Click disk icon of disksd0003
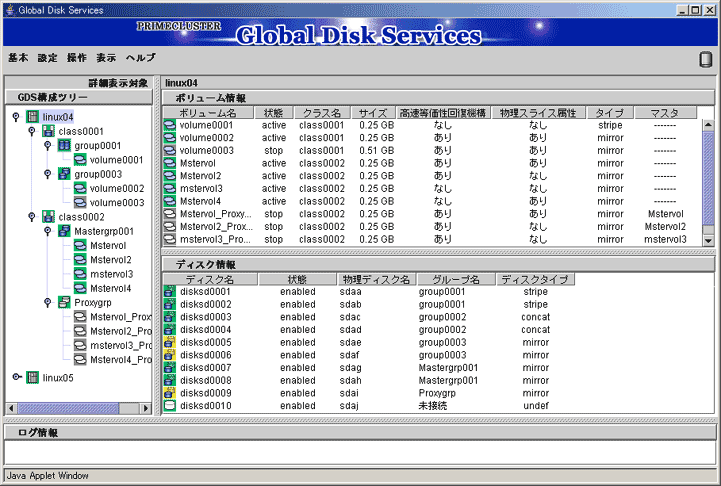 [x=170, y=316]
